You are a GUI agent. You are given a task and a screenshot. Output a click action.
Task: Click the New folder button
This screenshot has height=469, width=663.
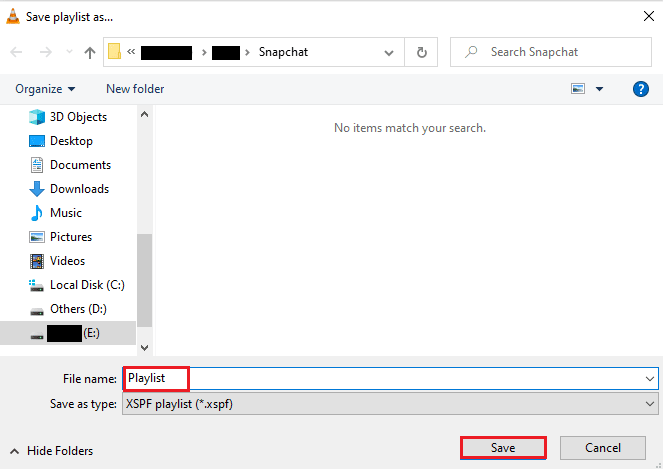coord(135,89)
